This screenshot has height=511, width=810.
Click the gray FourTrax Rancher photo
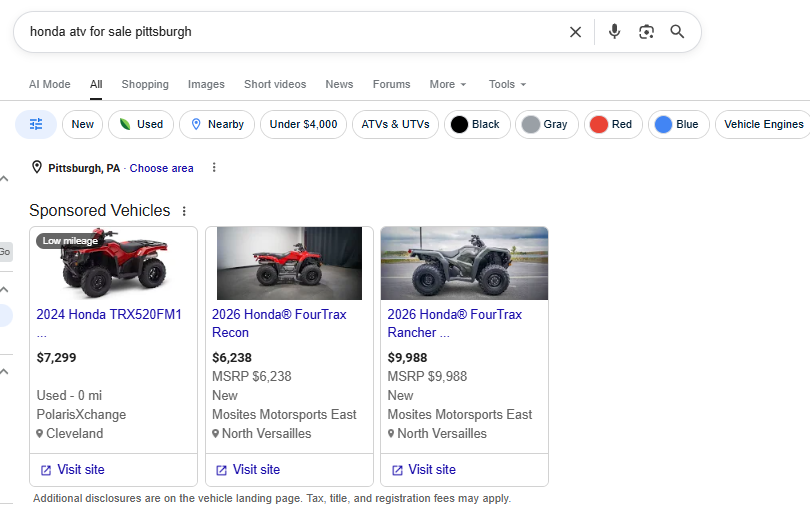464,263
